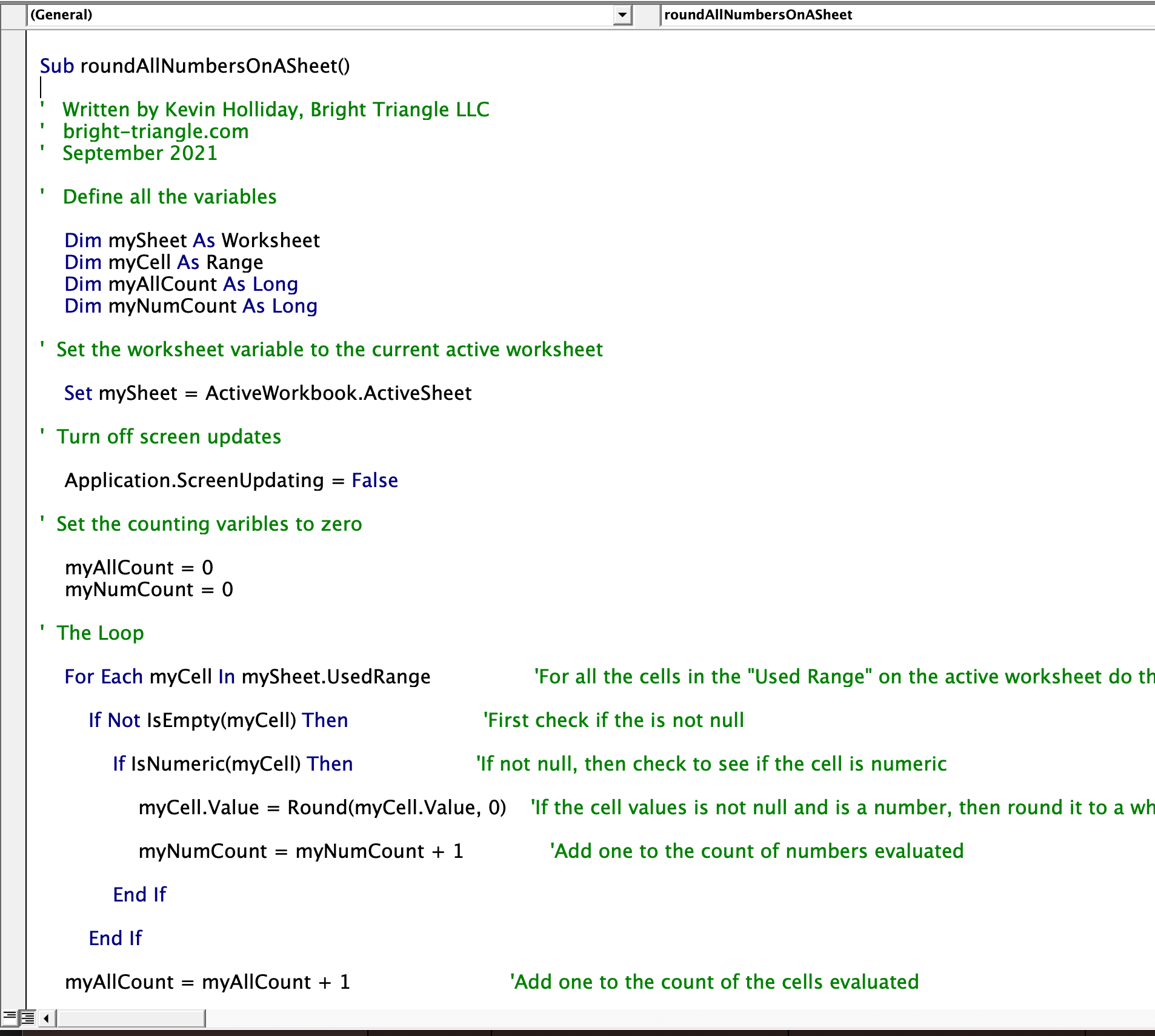Click the line 'If IsNumeric(myCell) Then'

click(x=233, y=764)
